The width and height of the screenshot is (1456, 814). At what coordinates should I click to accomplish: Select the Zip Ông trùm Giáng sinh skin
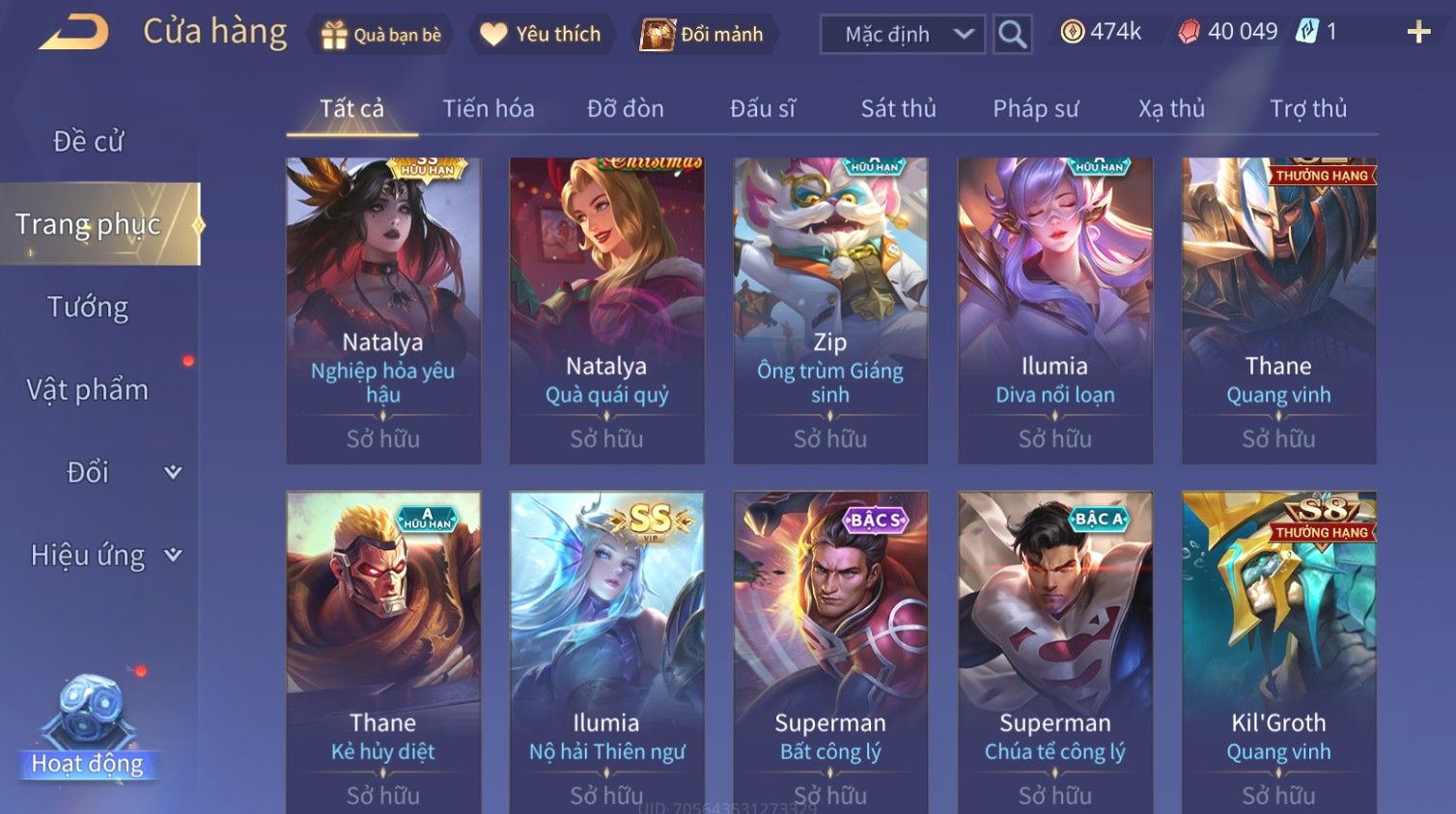click(x=830, y=310)
